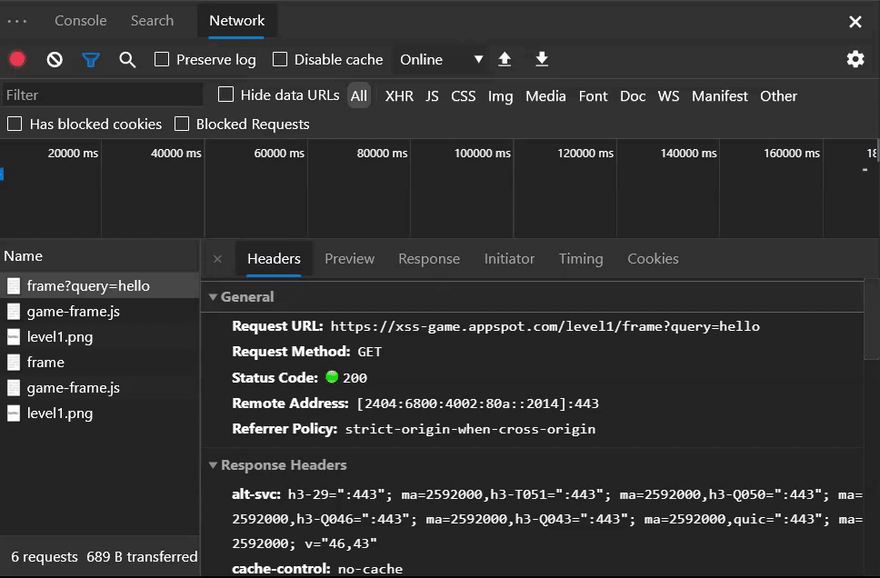
Task: Check Hide data URLs
Action: tap(226, 94)
